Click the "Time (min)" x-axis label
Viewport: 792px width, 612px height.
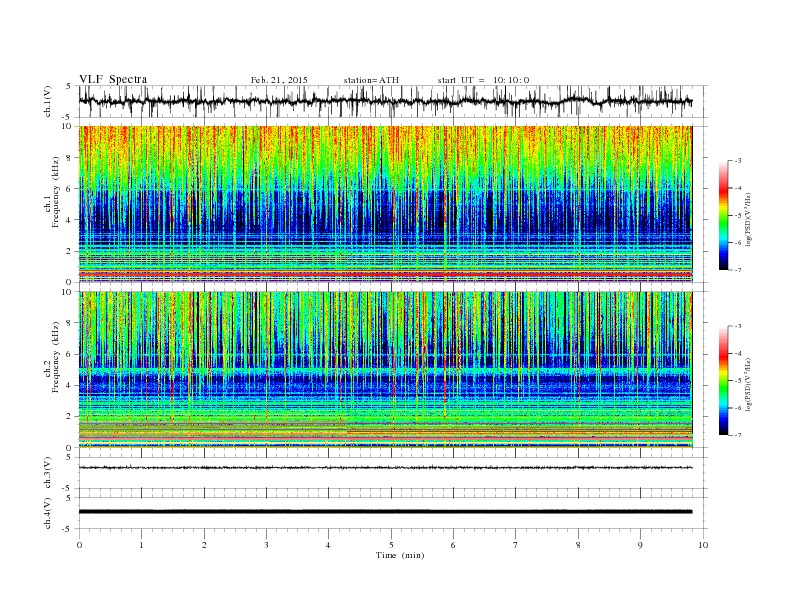pos(400,555)
